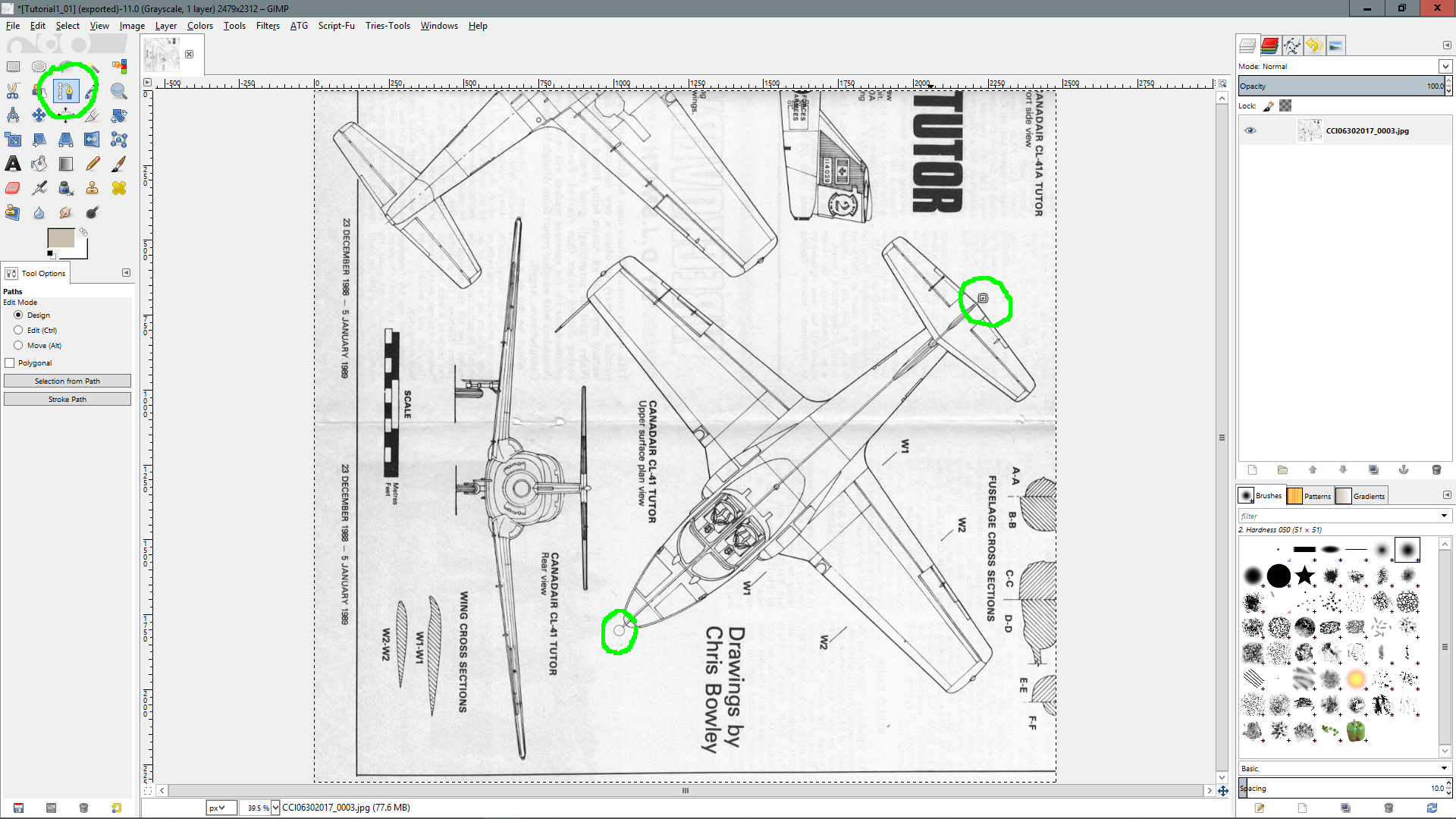Select the Eraser tool

13,188
